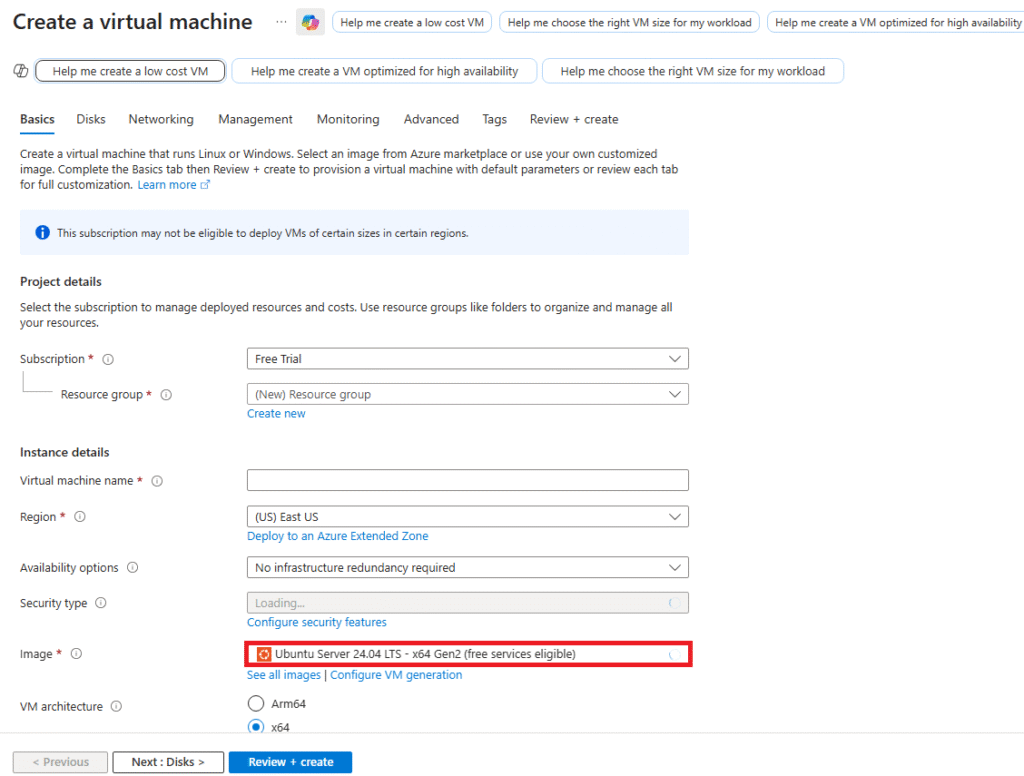Screen dimensions: 1024x776
Task: Switch to the Networking tab
Action: coord(161,119)
